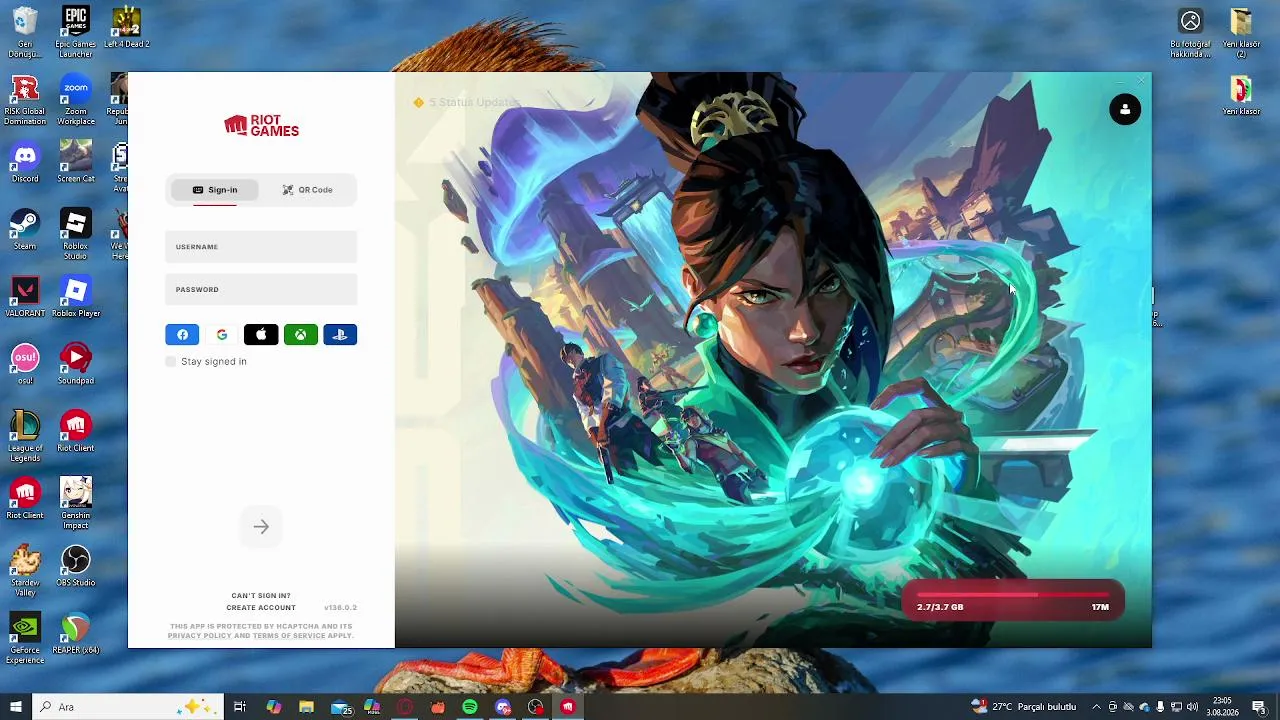The width and height of the screenshot is (1280, 720).
Task: Click the Ara search box on the taskbar
Action: pos(127,707)
